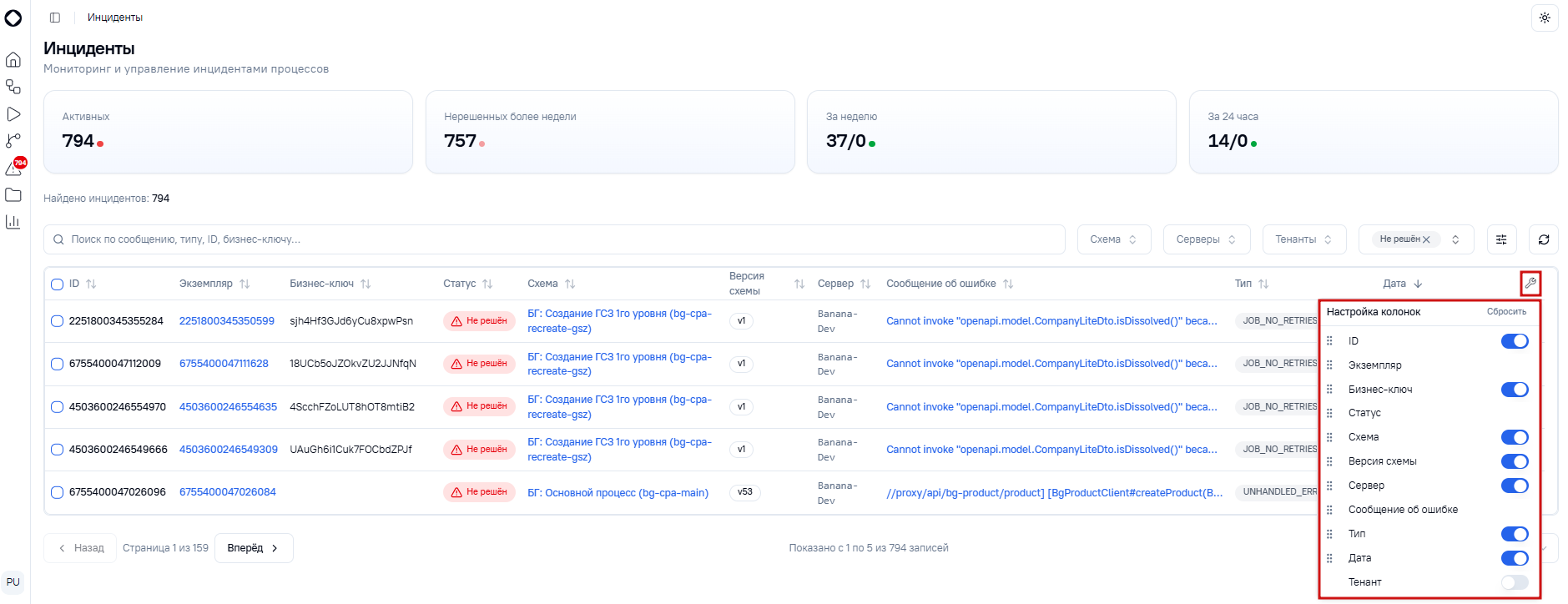The image size is (1568, 604).
Task: Sort by Версия схемы column arrows
Action: pyautogui.click(x=799, y=284)
